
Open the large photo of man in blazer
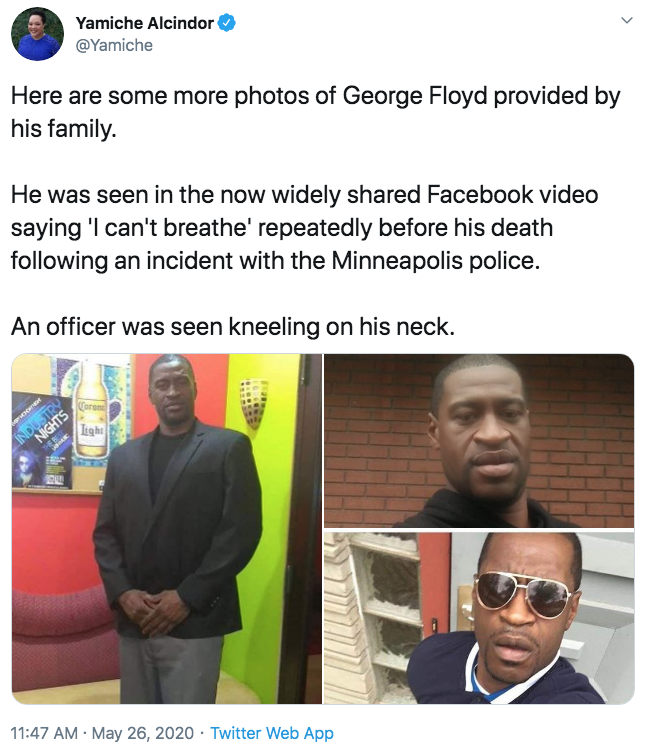click(x=167, y=529)
